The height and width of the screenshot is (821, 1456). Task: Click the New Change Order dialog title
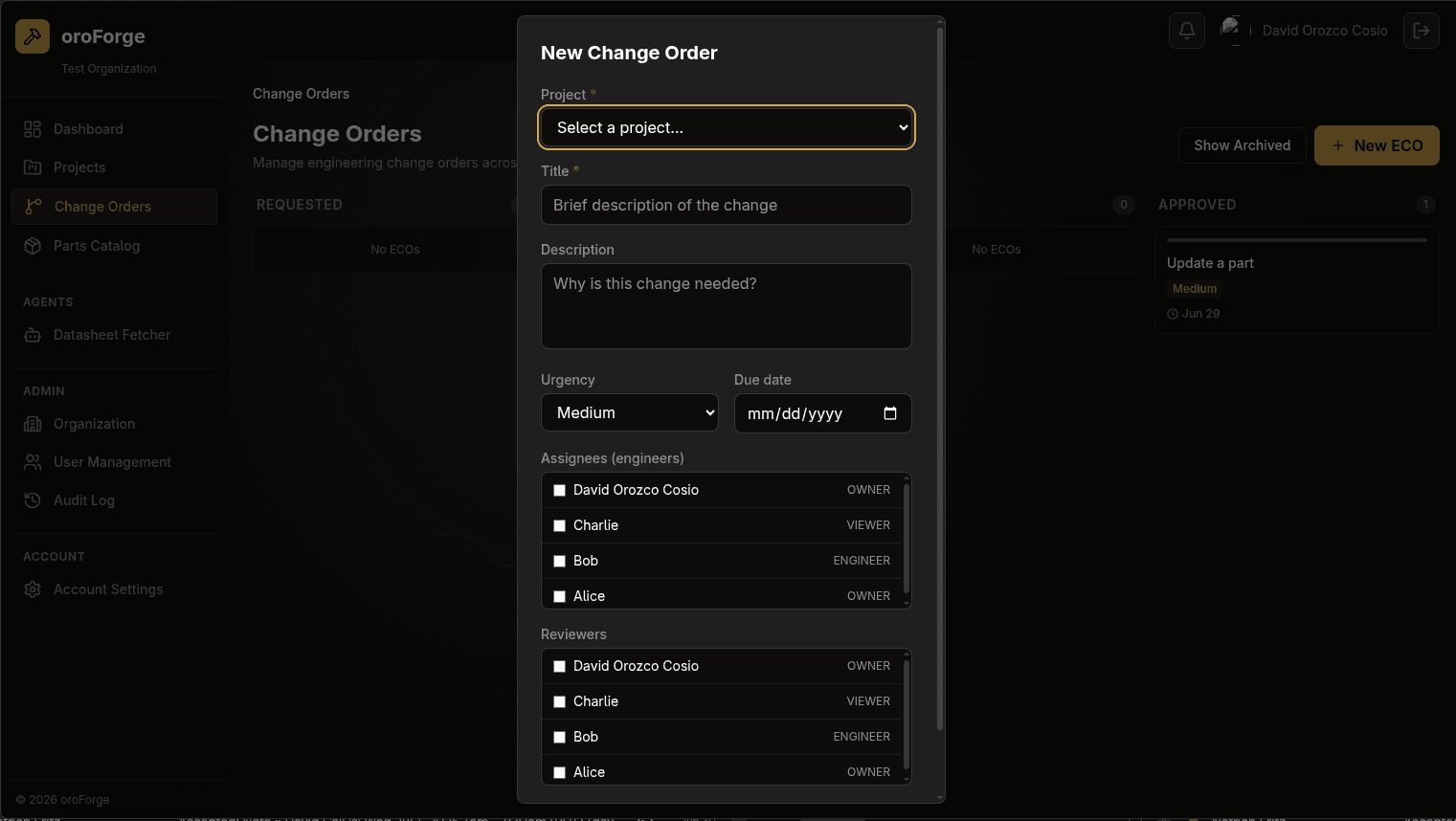tap(629, 53)
